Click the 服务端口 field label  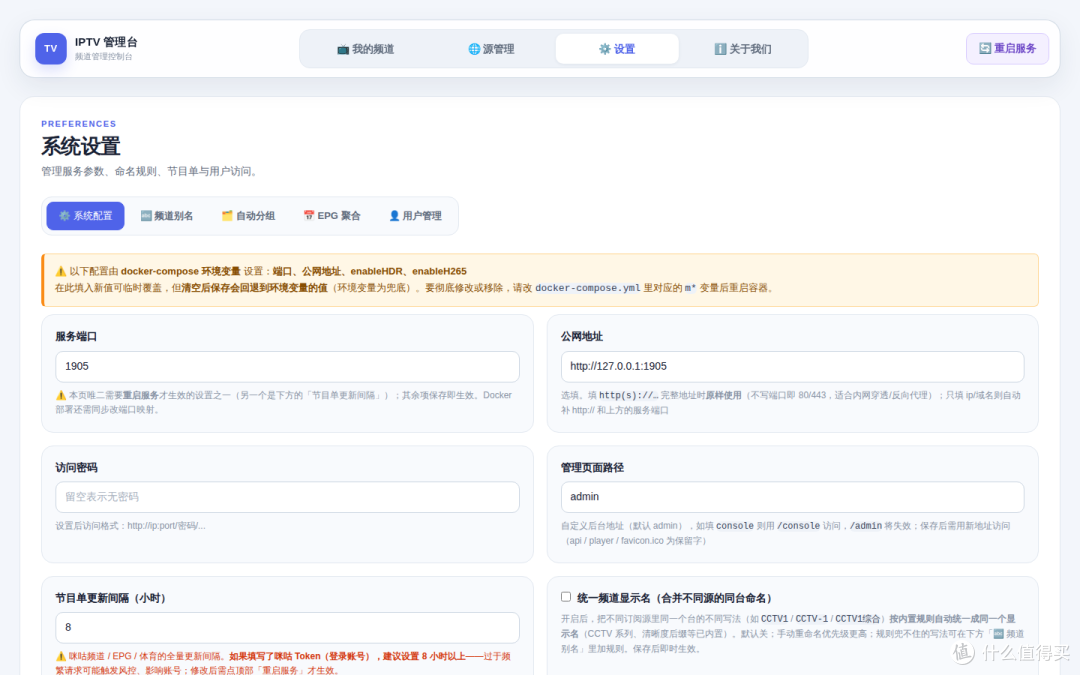(x=76, y=336)
